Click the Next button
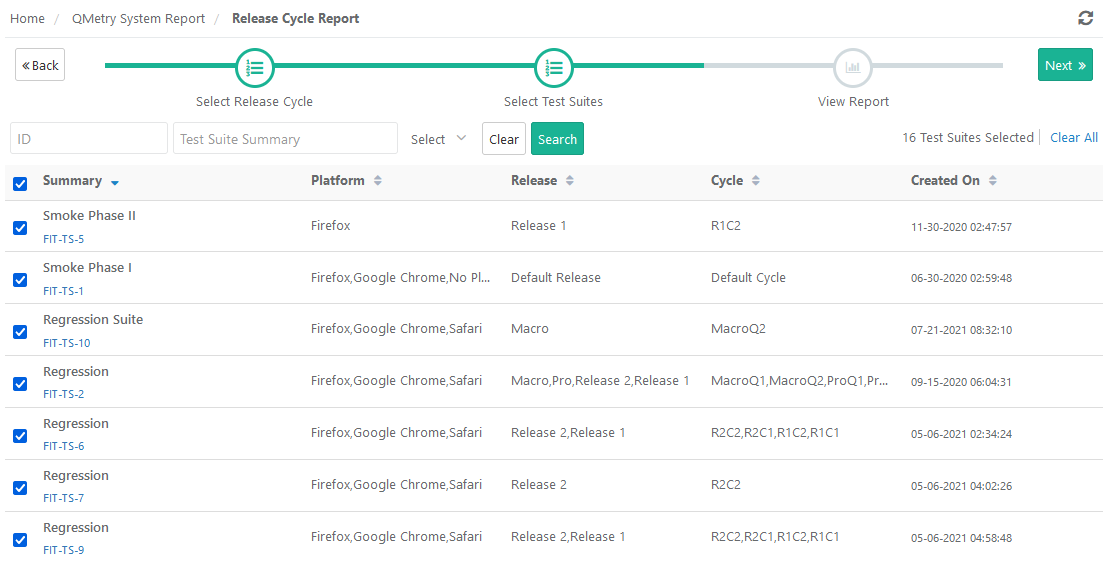 [x=1065, y=65]
